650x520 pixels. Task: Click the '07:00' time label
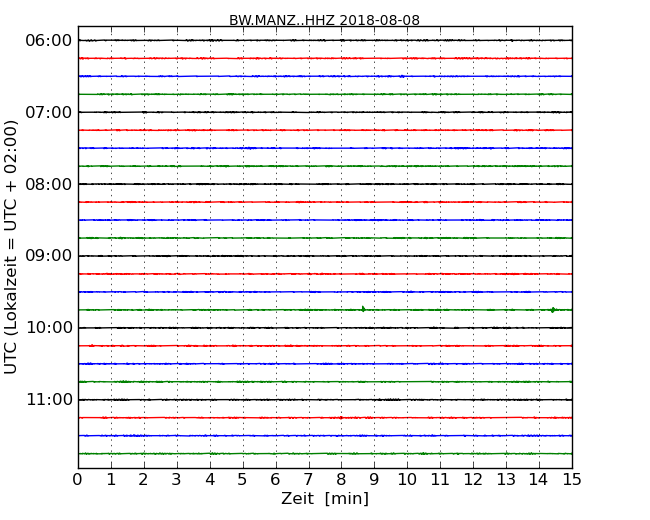click(49, 112)
